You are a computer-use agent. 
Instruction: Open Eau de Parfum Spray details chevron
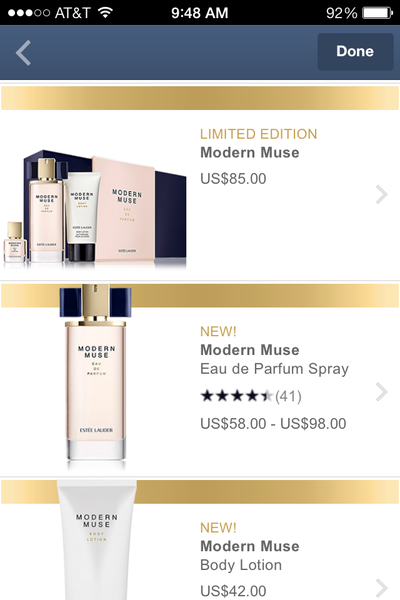click(382, 392)
